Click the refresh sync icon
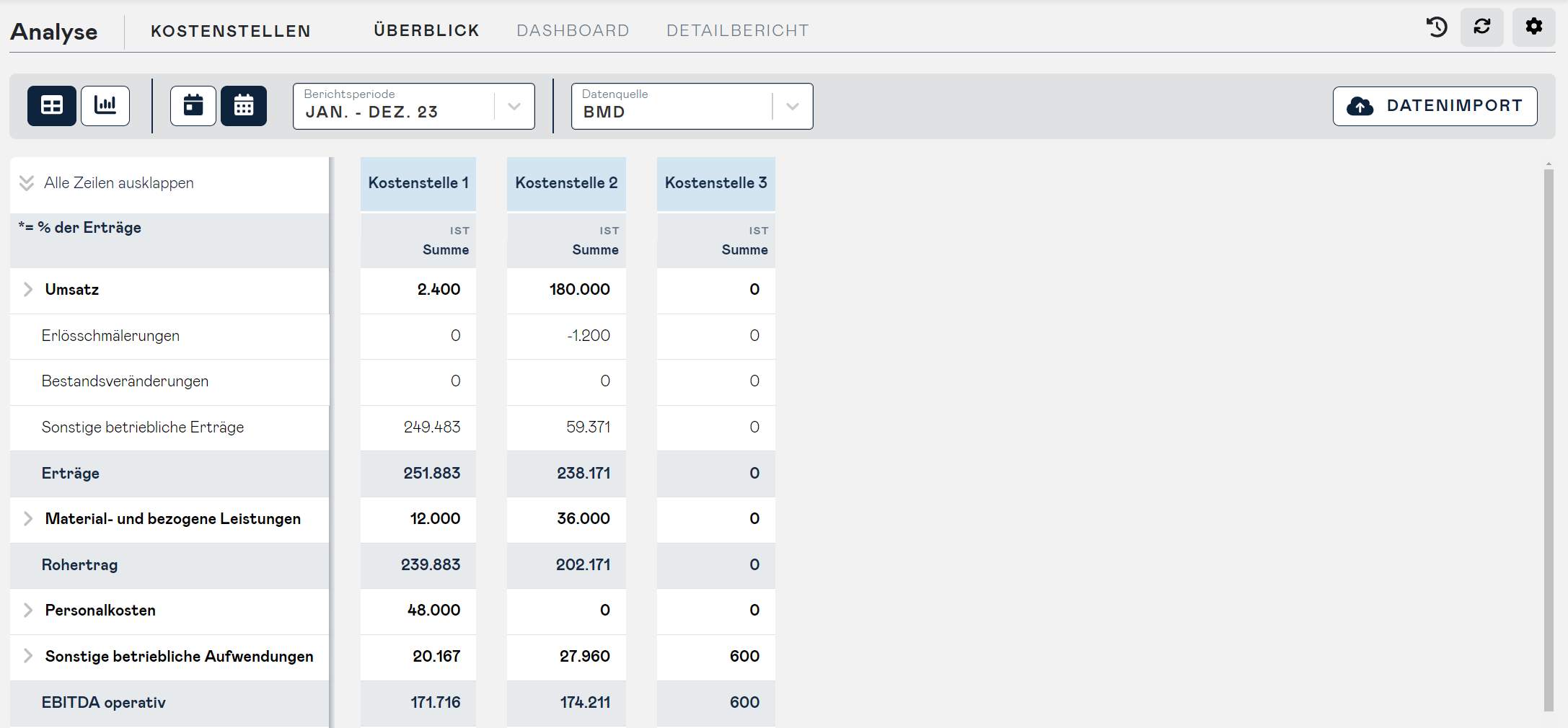The width and height of the screenshot is (1568, 728). point(1482,27)
